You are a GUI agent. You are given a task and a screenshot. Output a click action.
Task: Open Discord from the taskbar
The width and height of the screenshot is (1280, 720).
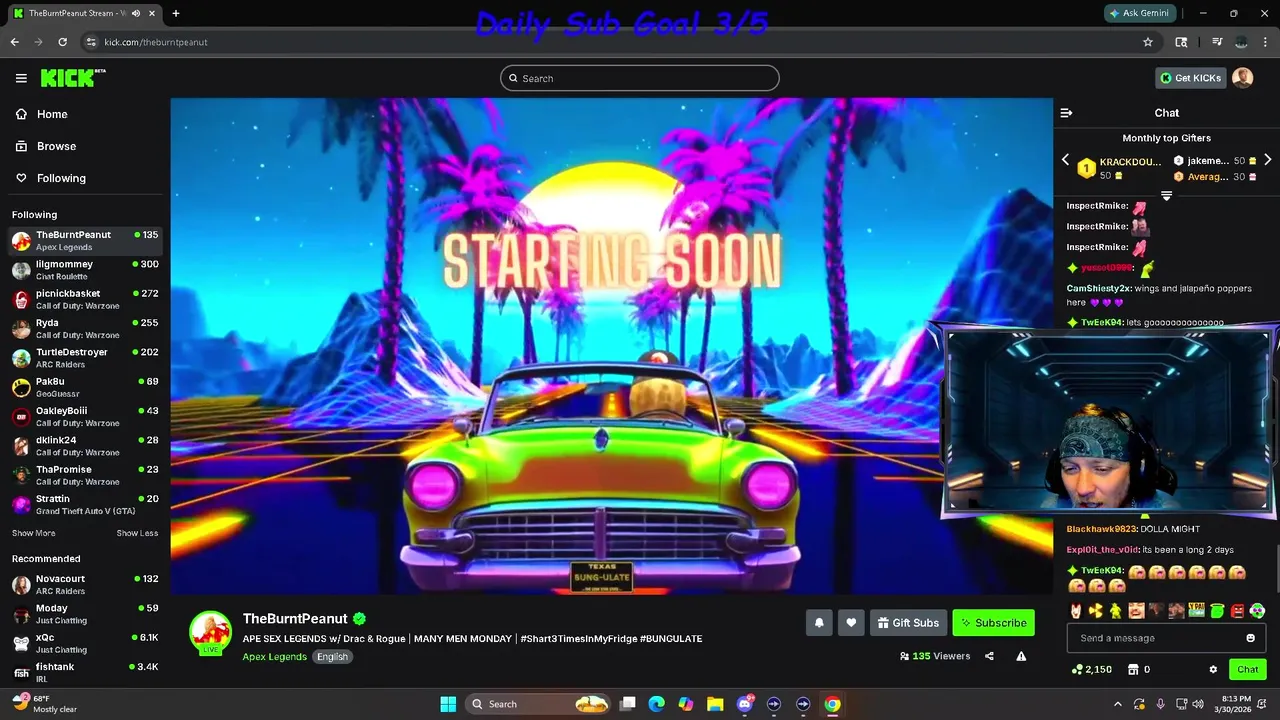click(744, 704)
